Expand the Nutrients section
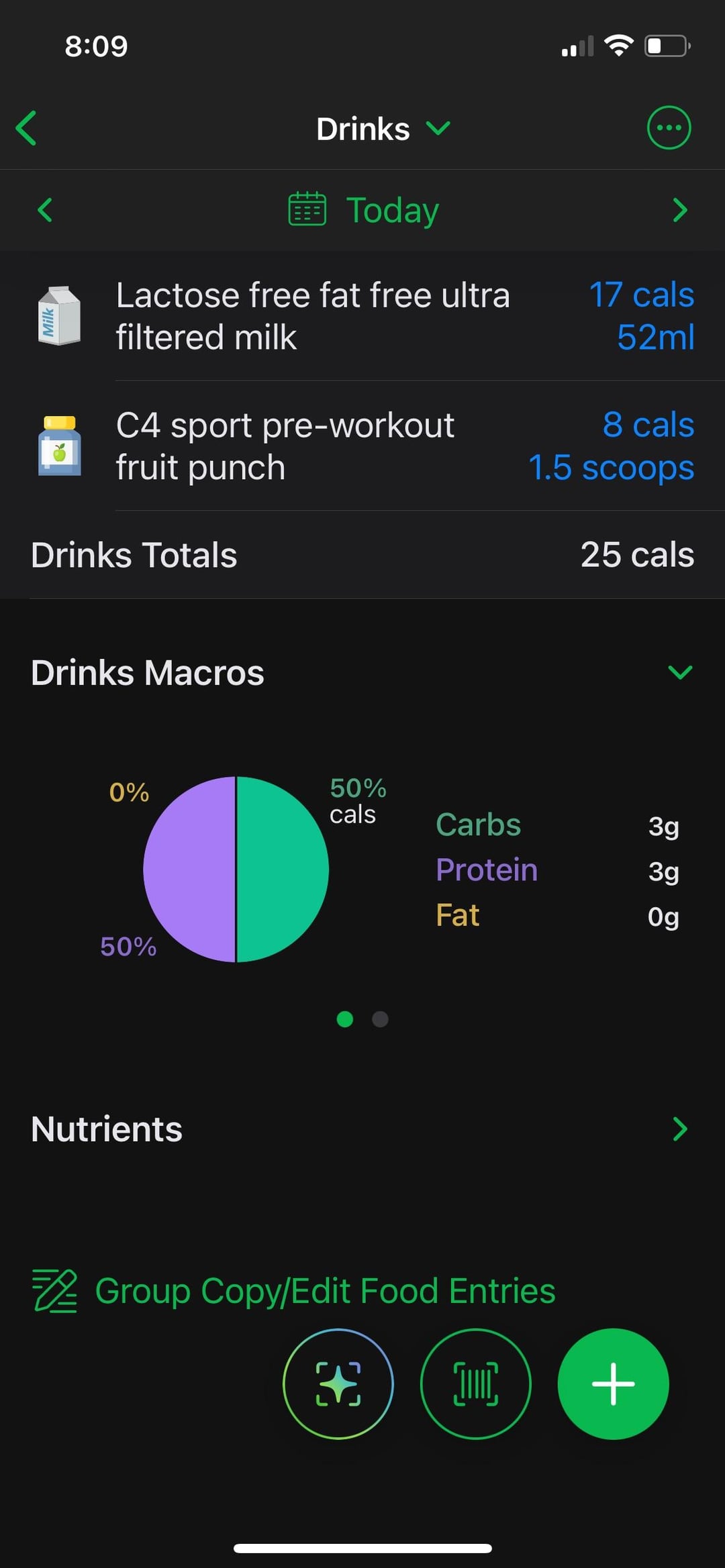Screen dimensions: 725x1568 click(x=679, y=1129)
